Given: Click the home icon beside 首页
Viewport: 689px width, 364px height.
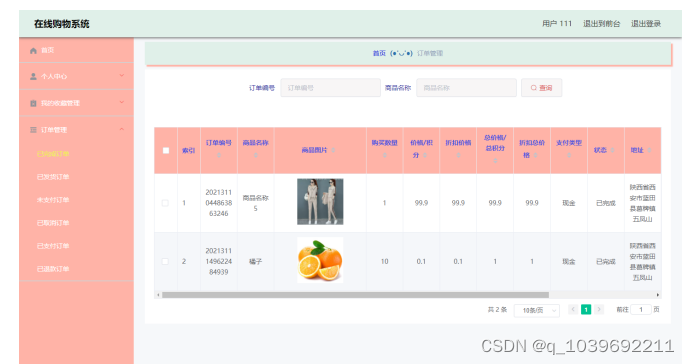Looking at the screenshot, I should [33, 51].
